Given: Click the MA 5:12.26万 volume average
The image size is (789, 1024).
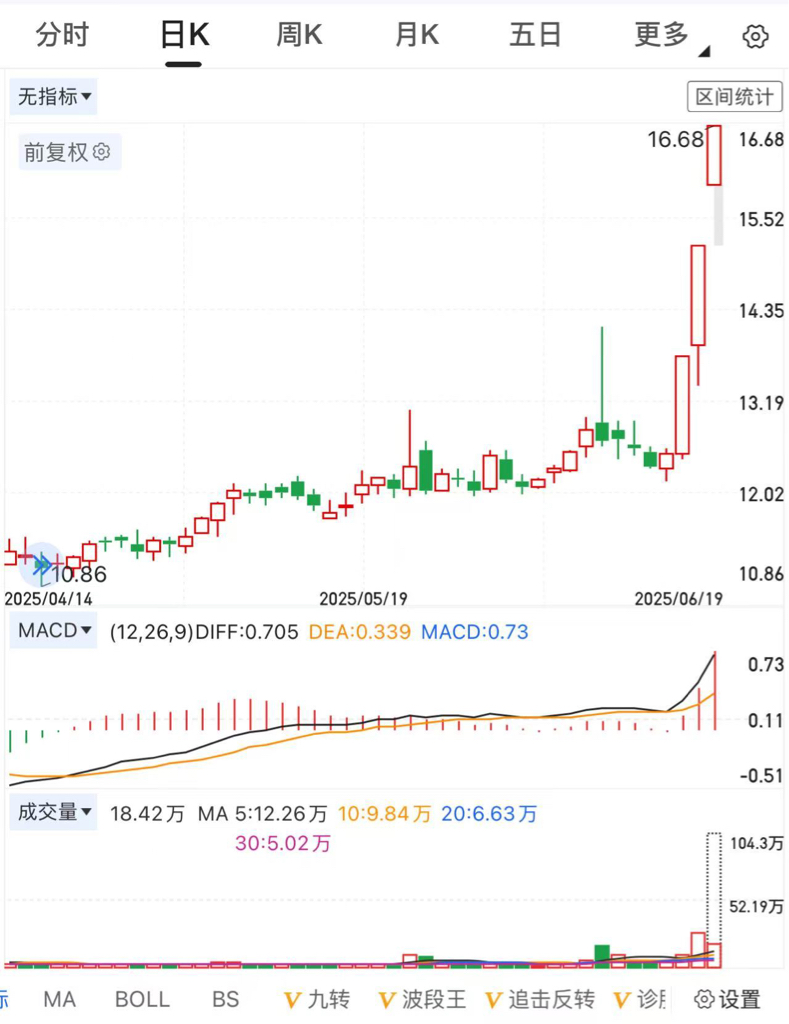Looking at the screenshot, I should pyautogui.click(x=263, y=813).
